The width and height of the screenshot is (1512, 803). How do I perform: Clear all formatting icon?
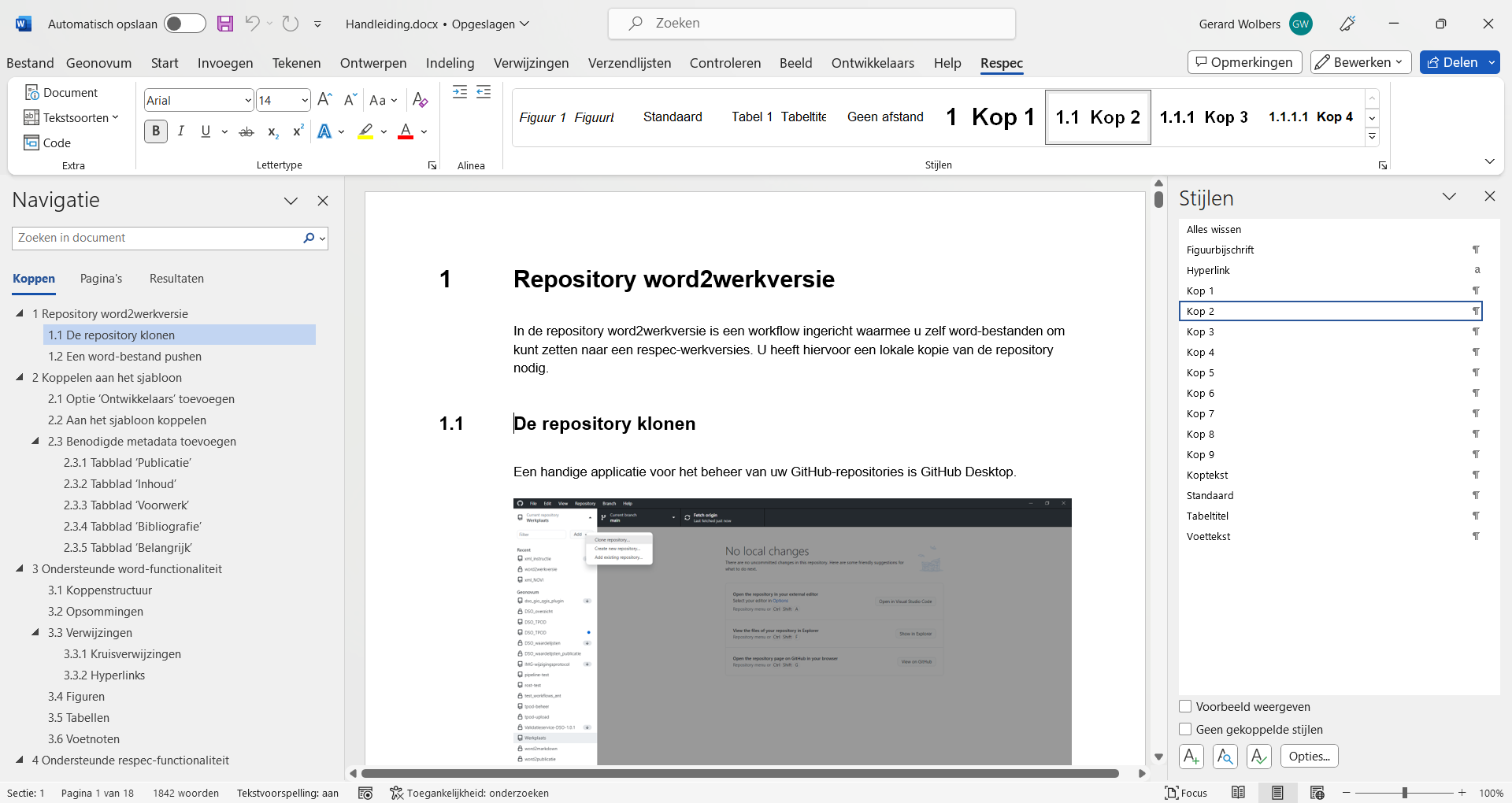click(421, 100)
